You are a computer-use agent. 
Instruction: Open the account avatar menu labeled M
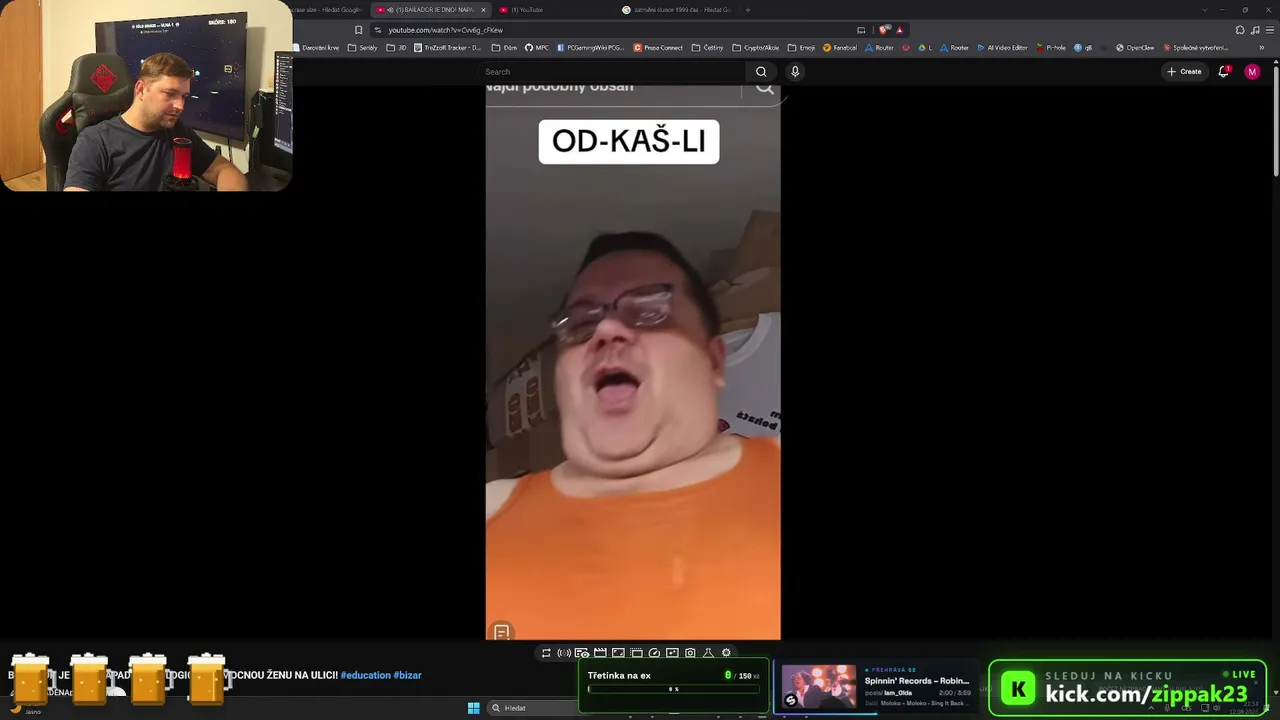tap(1252, 72)
